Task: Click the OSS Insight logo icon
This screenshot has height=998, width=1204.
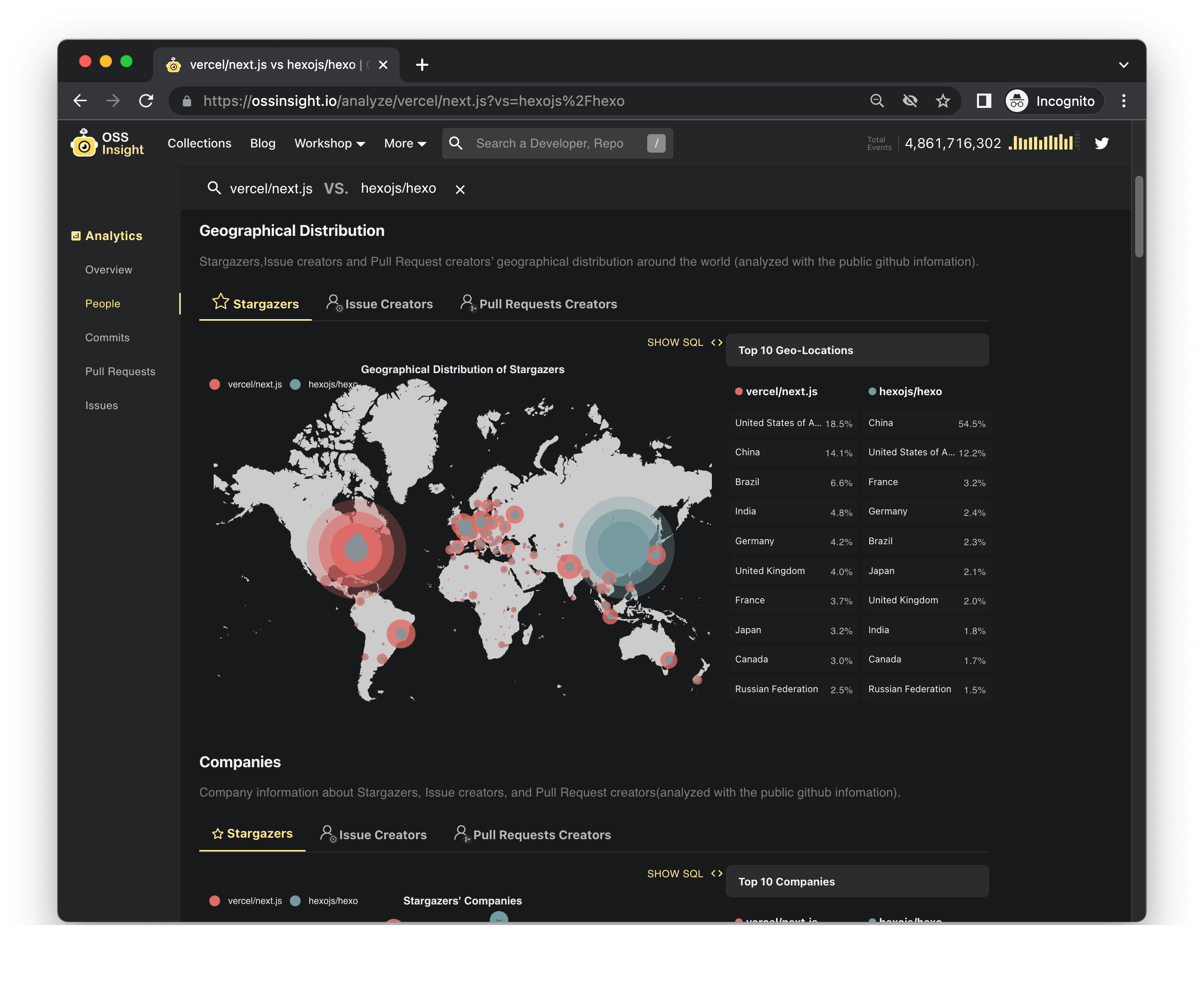Action: pos(82,143)
